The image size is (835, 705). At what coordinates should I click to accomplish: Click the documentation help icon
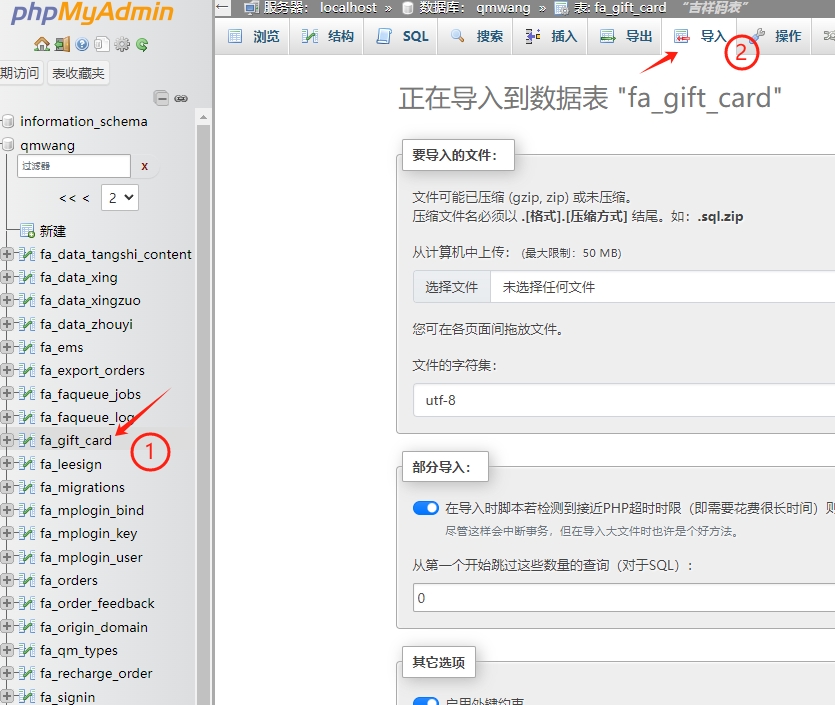(x=82, y=44)
